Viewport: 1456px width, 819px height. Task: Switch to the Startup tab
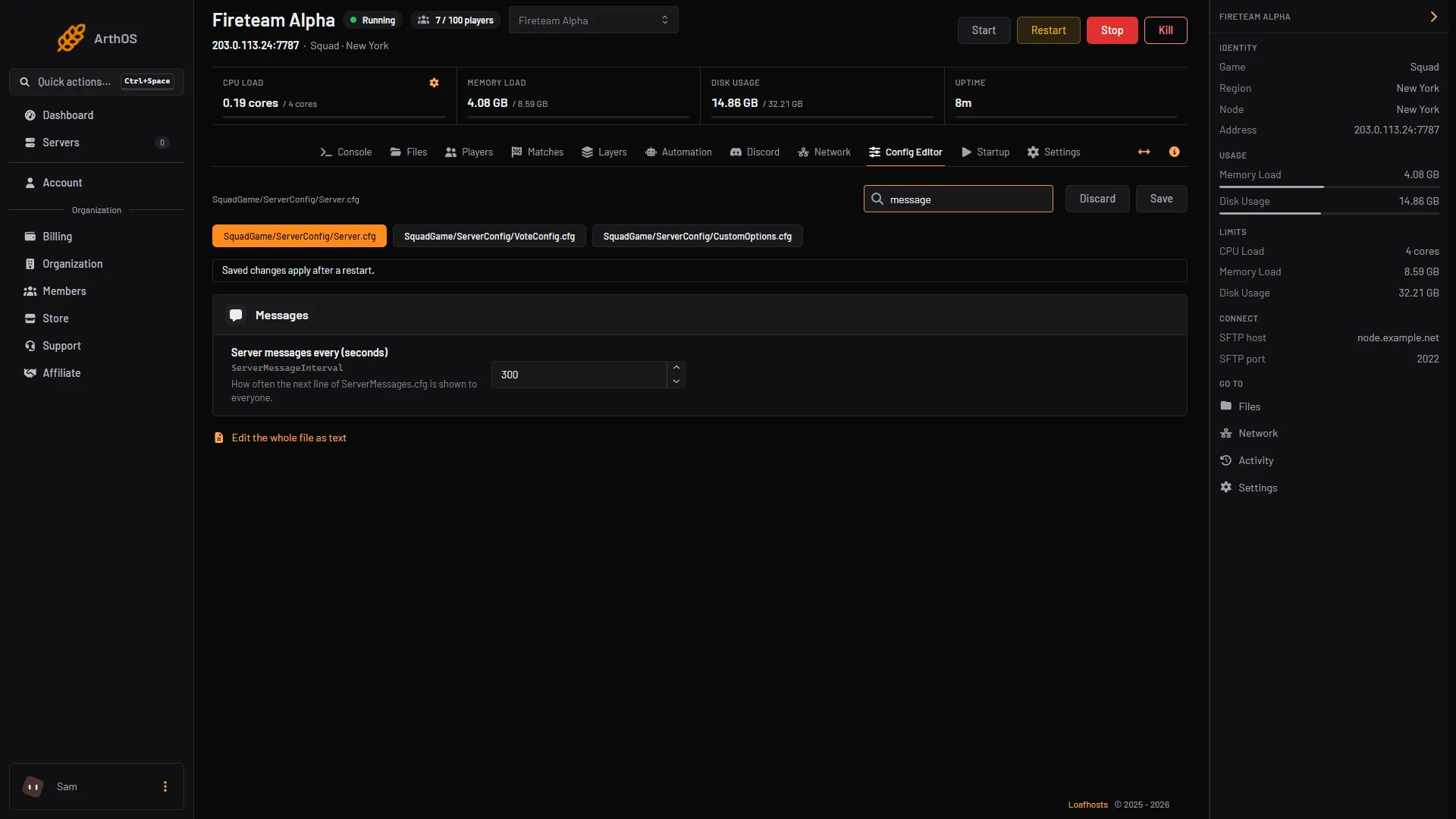pyautogui.click(x=986, y=152)
